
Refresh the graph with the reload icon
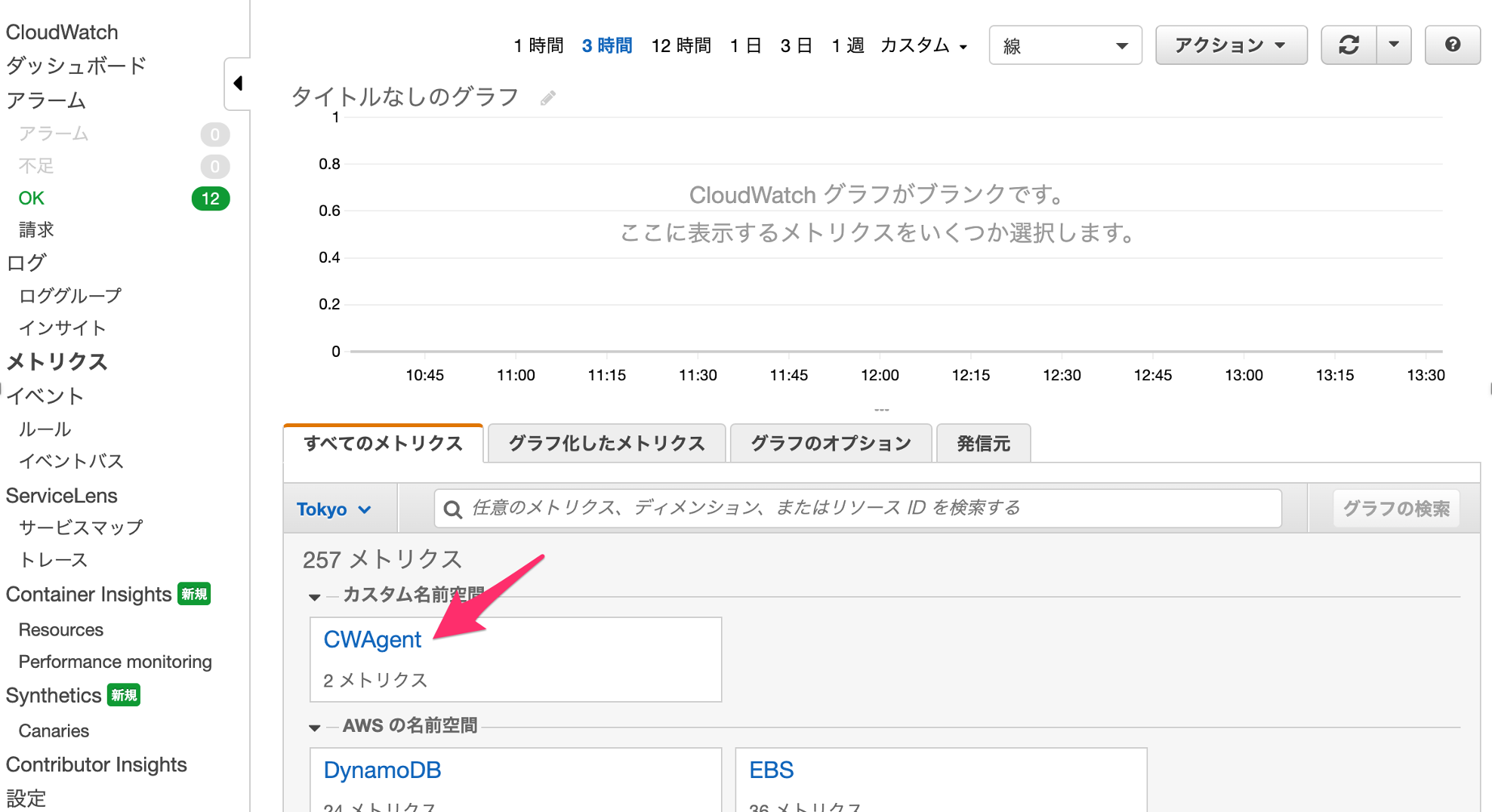(x=1349, y=45)
